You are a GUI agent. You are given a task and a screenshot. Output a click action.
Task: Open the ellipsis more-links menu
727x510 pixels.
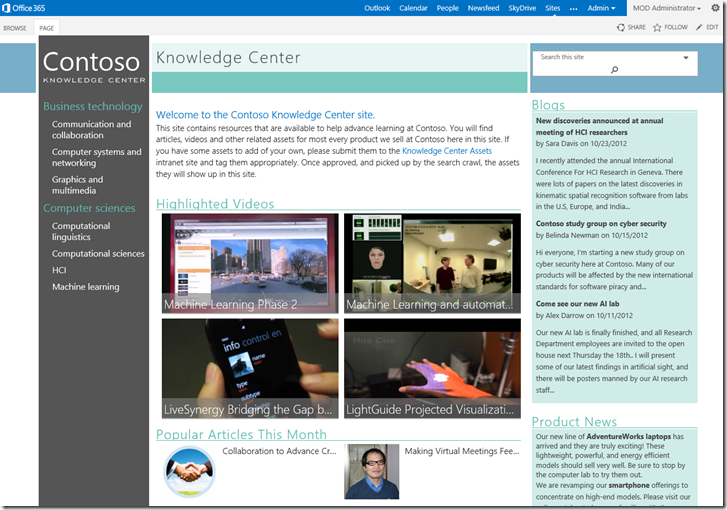pos(574,8)
